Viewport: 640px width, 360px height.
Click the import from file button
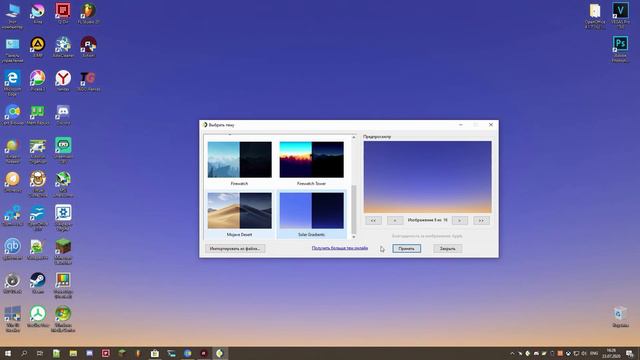(x=235, y=248)
